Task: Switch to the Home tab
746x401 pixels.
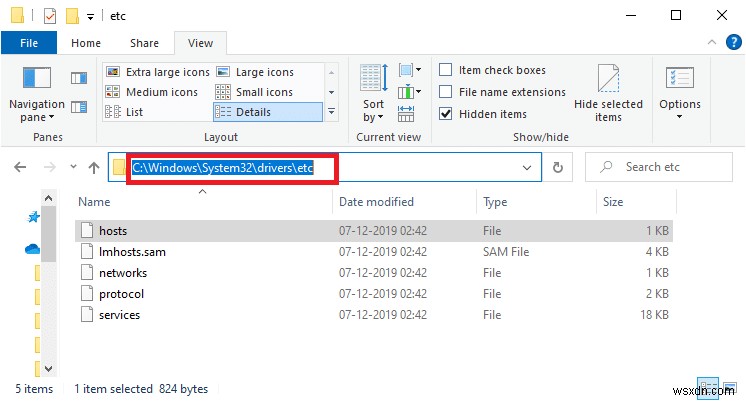Action: click(86, 43)
